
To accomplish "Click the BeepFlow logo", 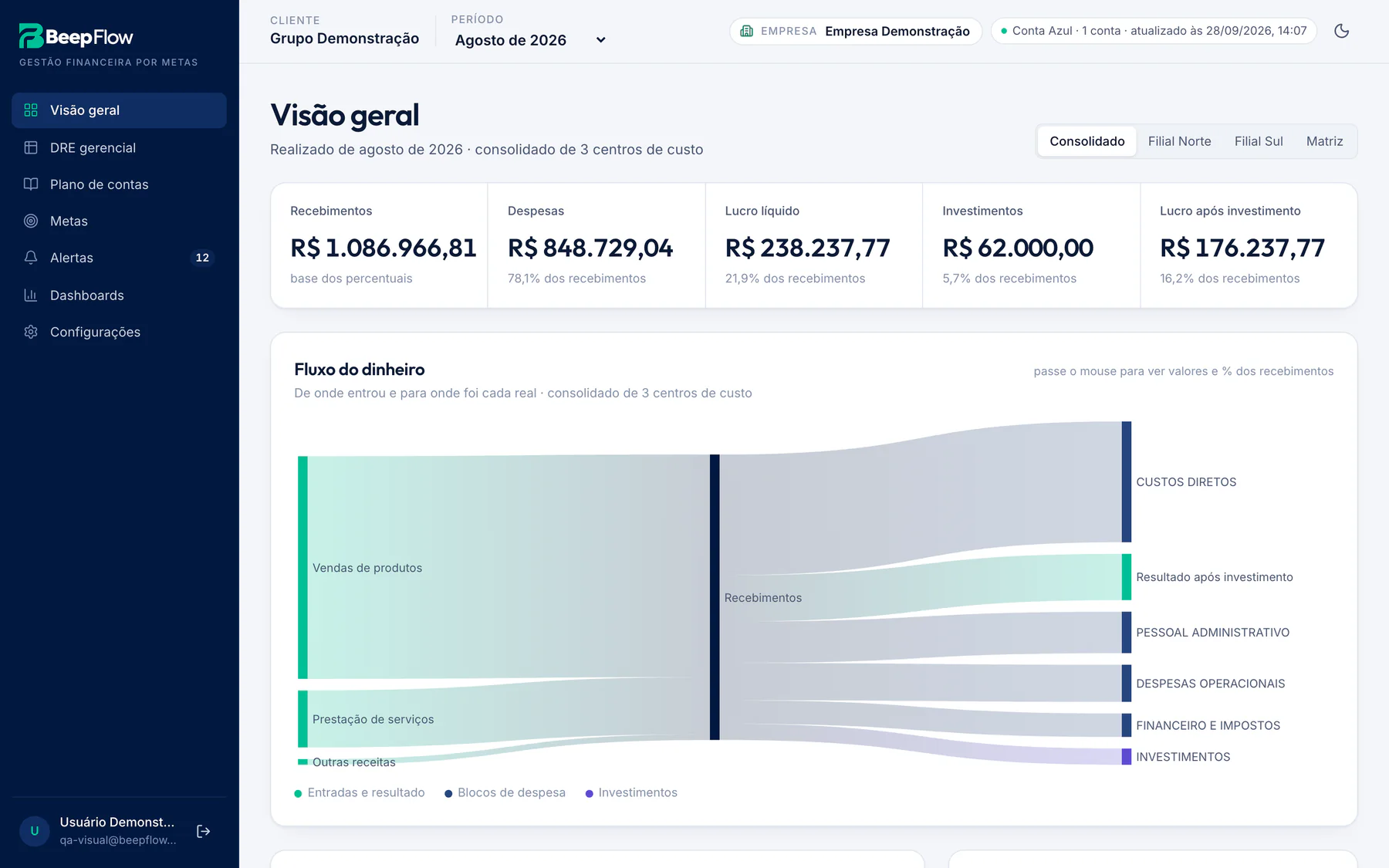I will pos(76,36).
